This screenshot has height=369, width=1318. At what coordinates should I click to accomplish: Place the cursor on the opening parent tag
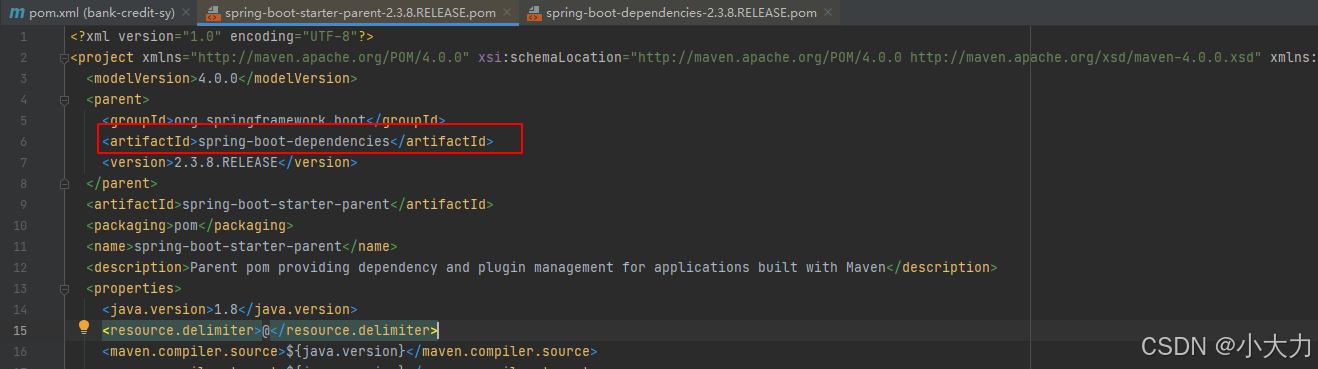pos(117,99)
